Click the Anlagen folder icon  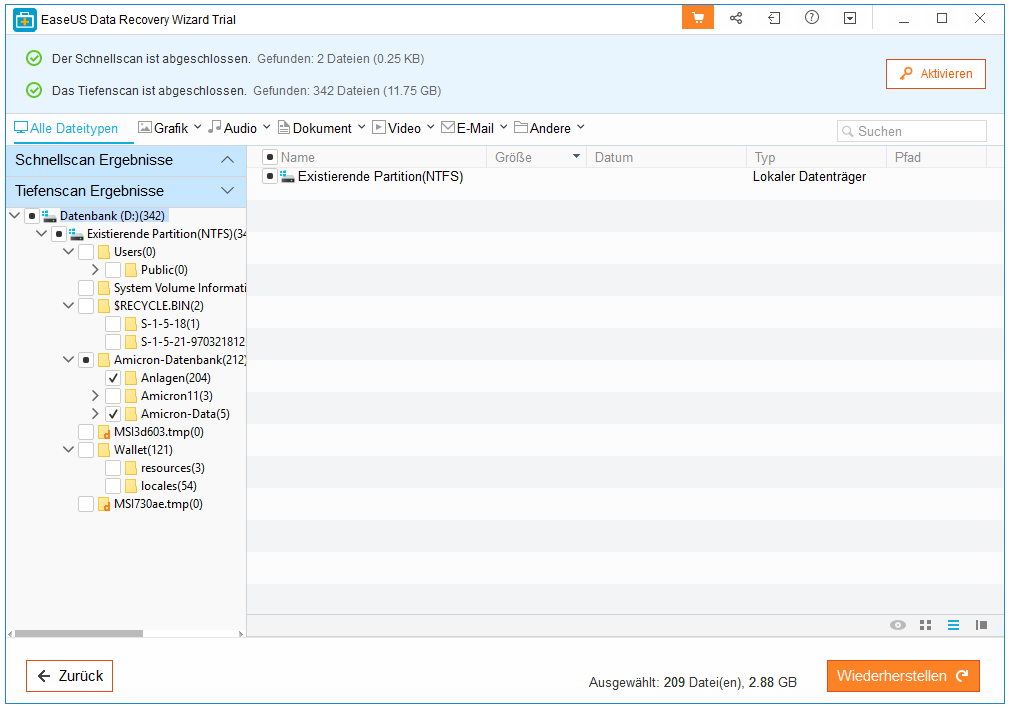pyautogui.click(x=131, y=378)
